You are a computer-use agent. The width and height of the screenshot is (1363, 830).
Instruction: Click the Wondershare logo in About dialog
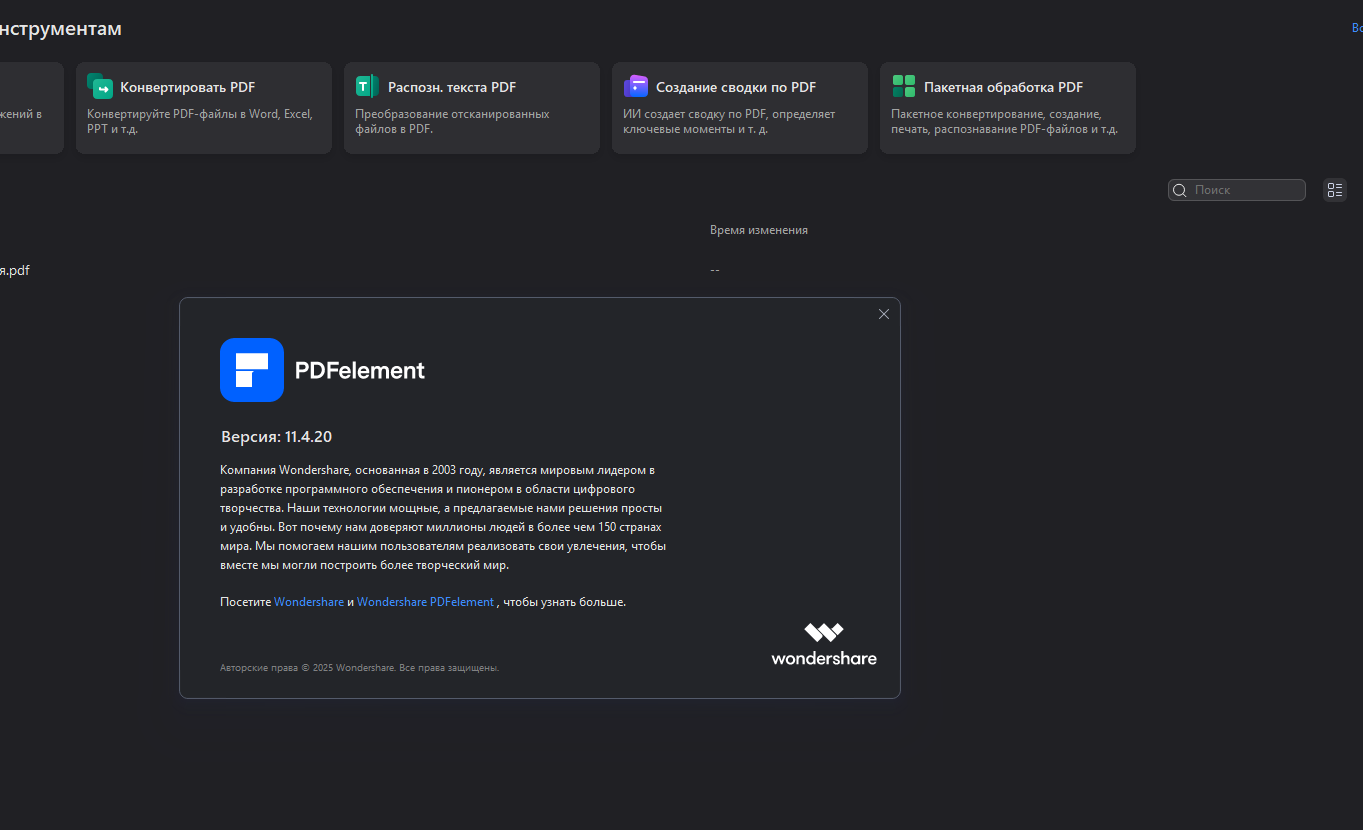824,644
